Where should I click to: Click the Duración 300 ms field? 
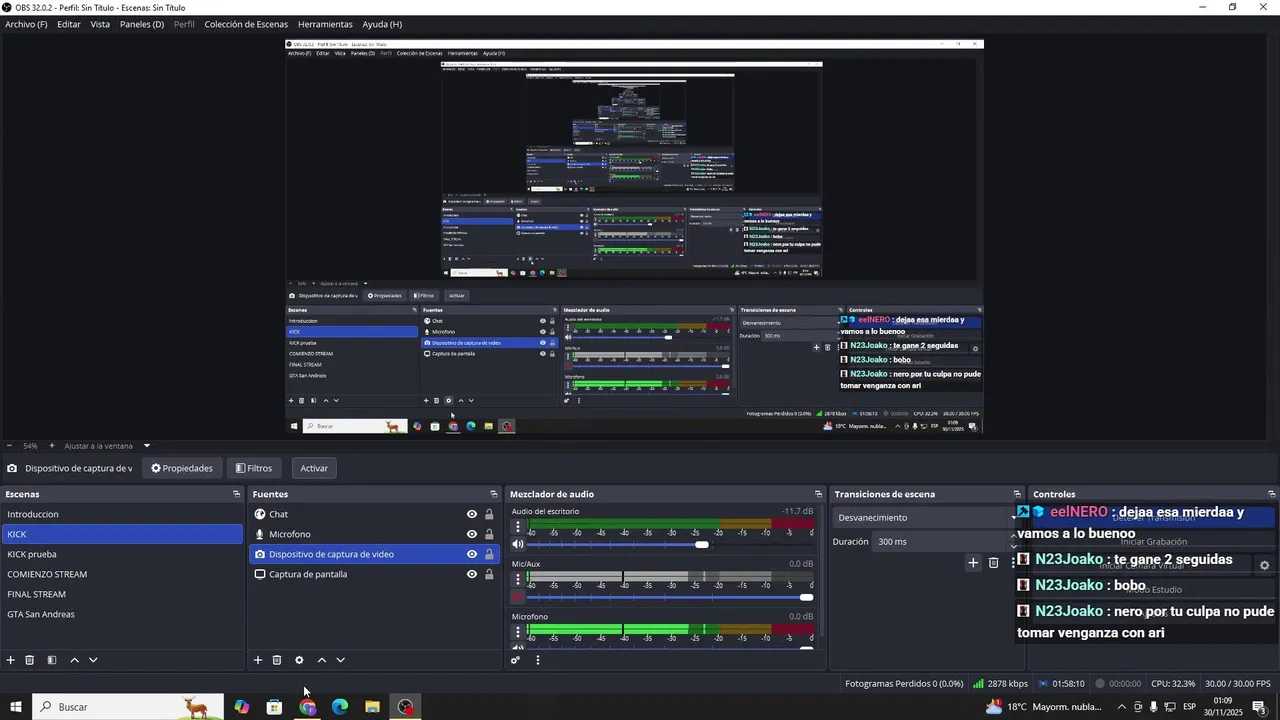click(943, 541)
